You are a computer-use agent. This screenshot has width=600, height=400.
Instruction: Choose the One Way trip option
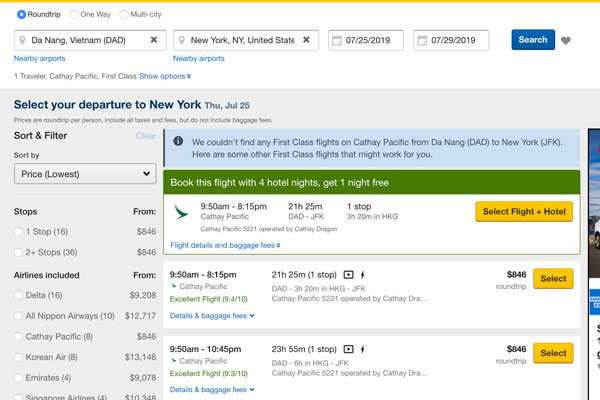coord(74,15)
